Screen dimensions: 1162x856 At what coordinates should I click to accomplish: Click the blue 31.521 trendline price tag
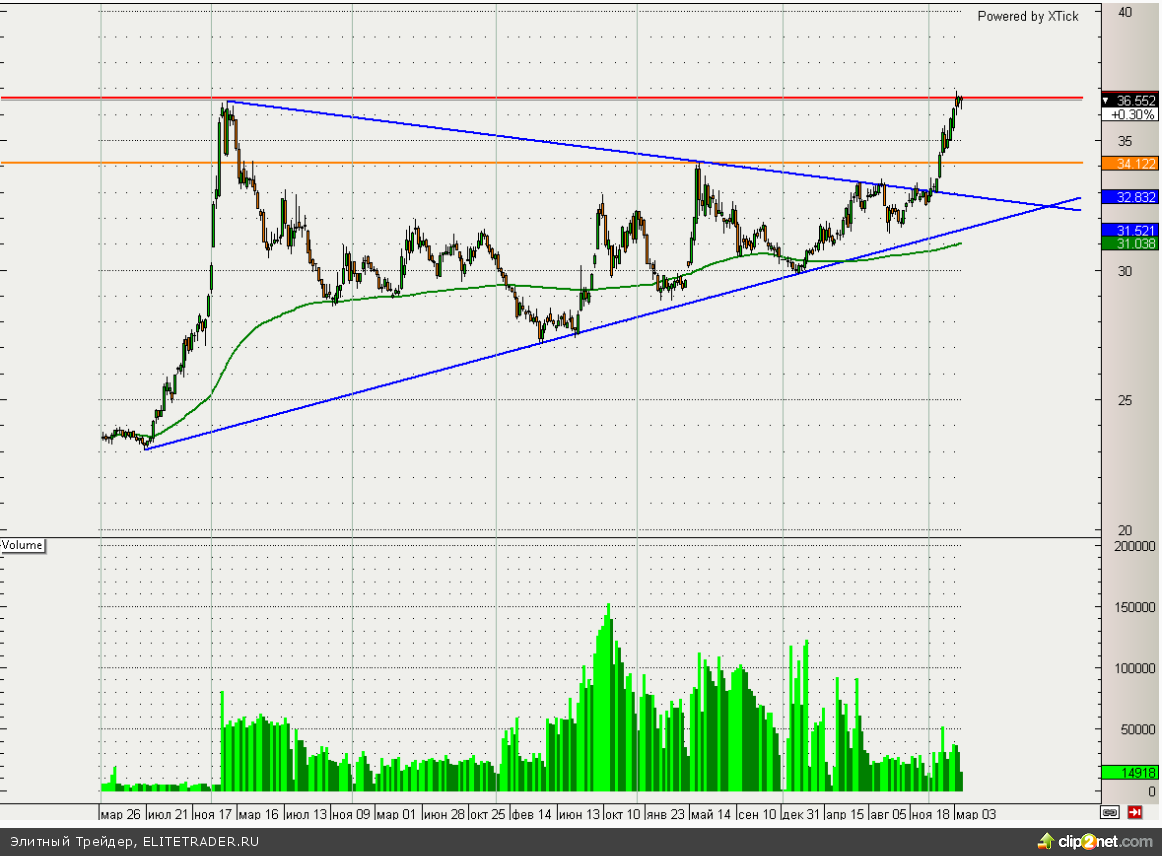click(x=1129, y=230)
